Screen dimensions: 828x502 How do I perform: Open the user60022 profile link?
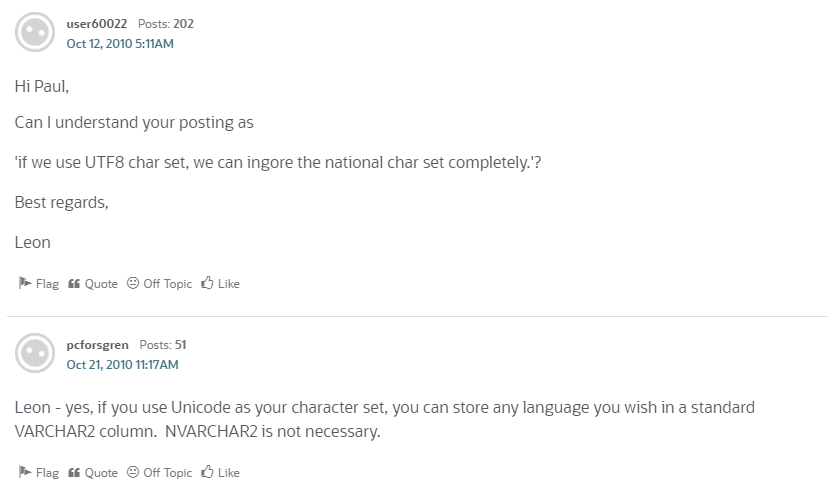tap(97, 24)
